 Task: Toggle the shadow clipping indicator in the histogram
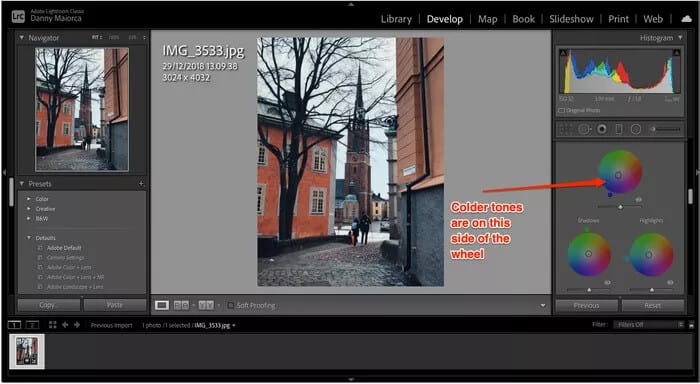coord(563,53)
